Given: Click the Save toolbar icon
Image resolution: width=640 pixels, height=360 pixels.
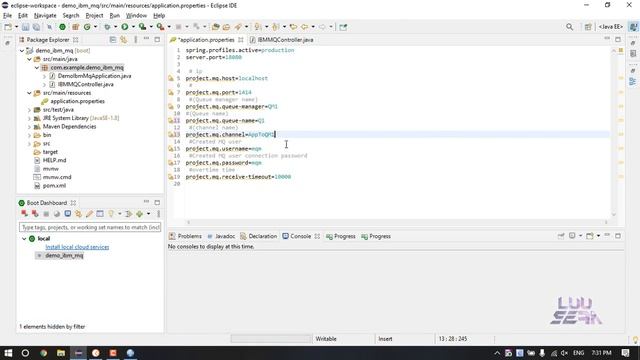Looking at the screenshot, I should coord(25,27).
